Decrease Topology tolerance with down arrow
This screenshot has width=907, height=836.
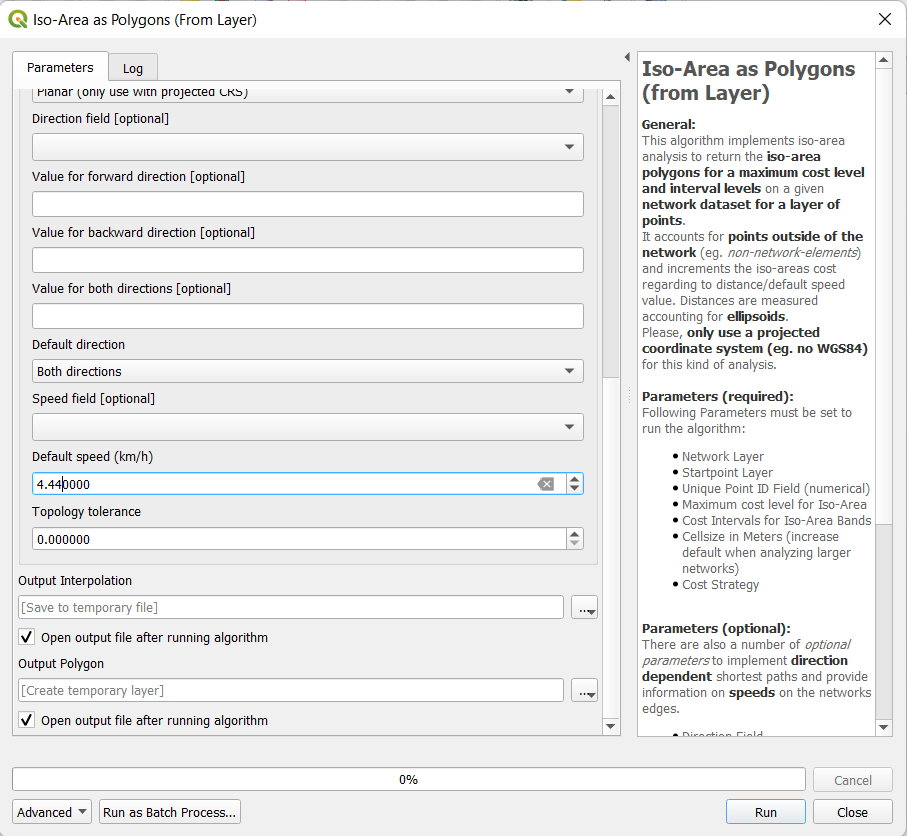(574, 544)
